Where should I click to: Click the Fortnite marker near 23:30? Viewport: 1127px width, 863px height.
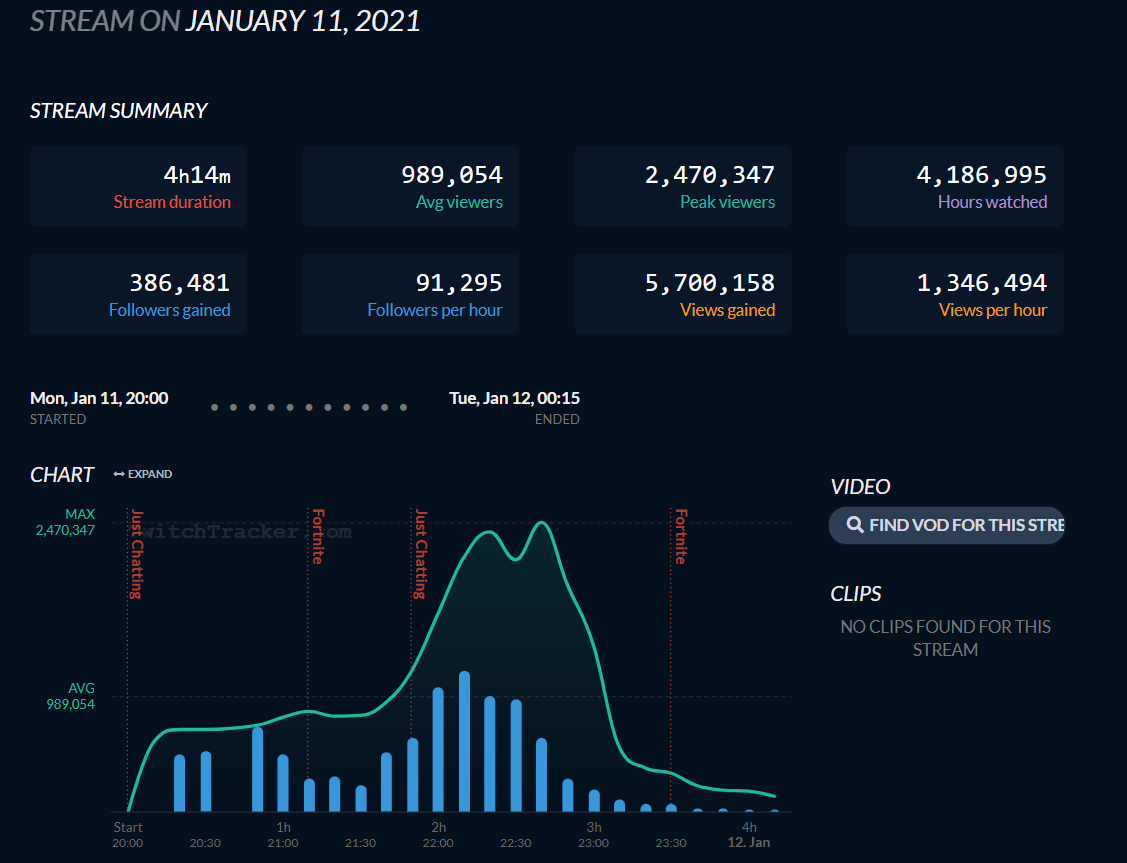[681, 537]
